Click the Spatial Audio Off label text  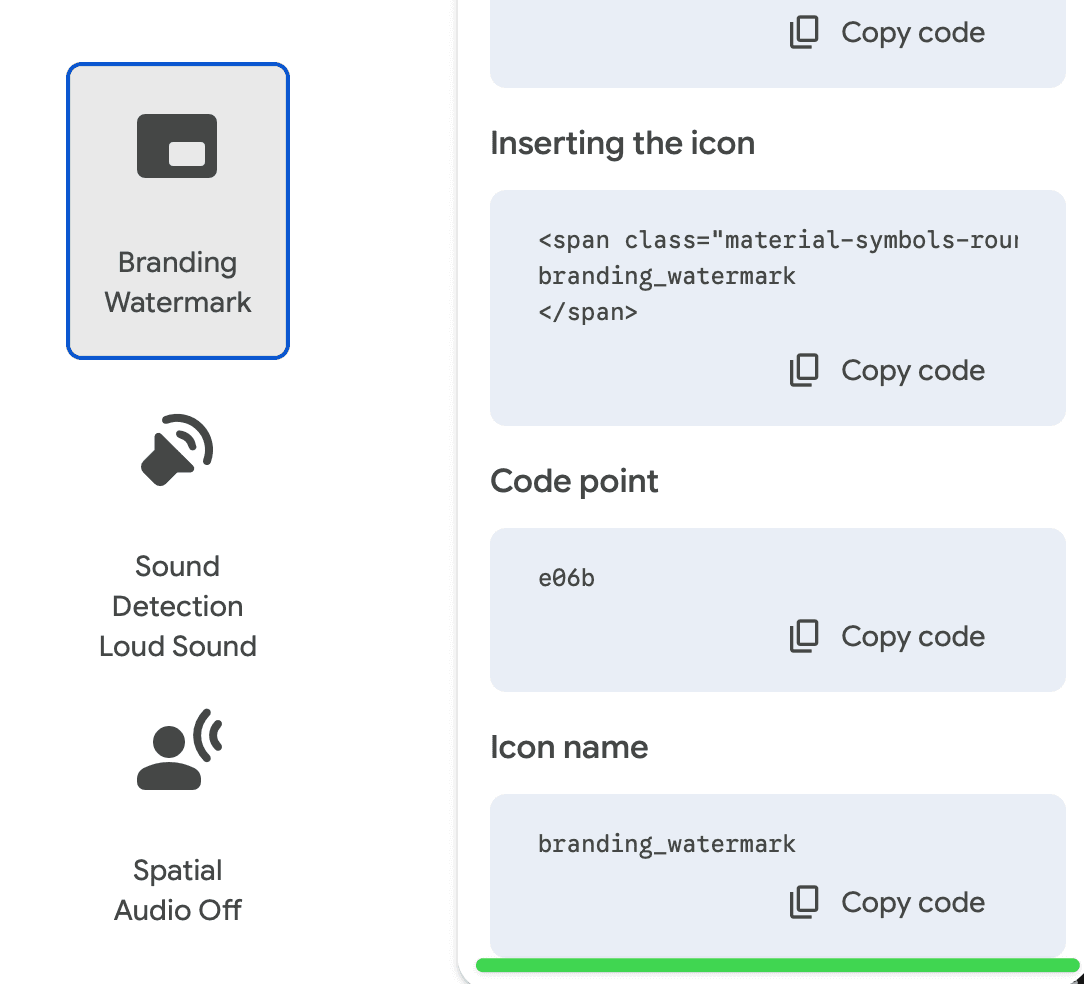click(x=177, y=890)
